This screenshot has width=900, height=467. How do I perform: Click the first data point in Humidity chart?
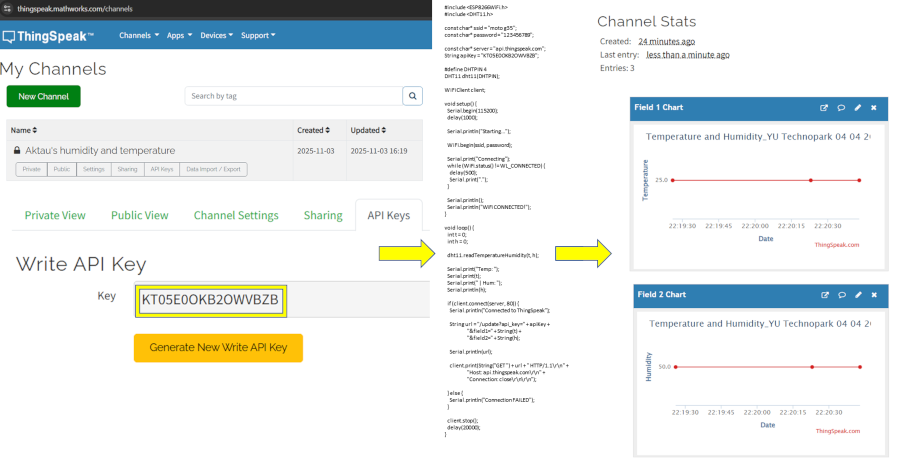(x=676, y=367)
